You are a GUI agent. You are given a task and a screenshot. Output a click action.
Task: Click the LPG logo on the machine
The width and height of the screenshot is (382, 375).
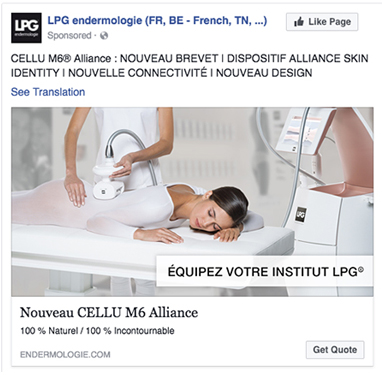pyautogui.click(x=301, y=213)
